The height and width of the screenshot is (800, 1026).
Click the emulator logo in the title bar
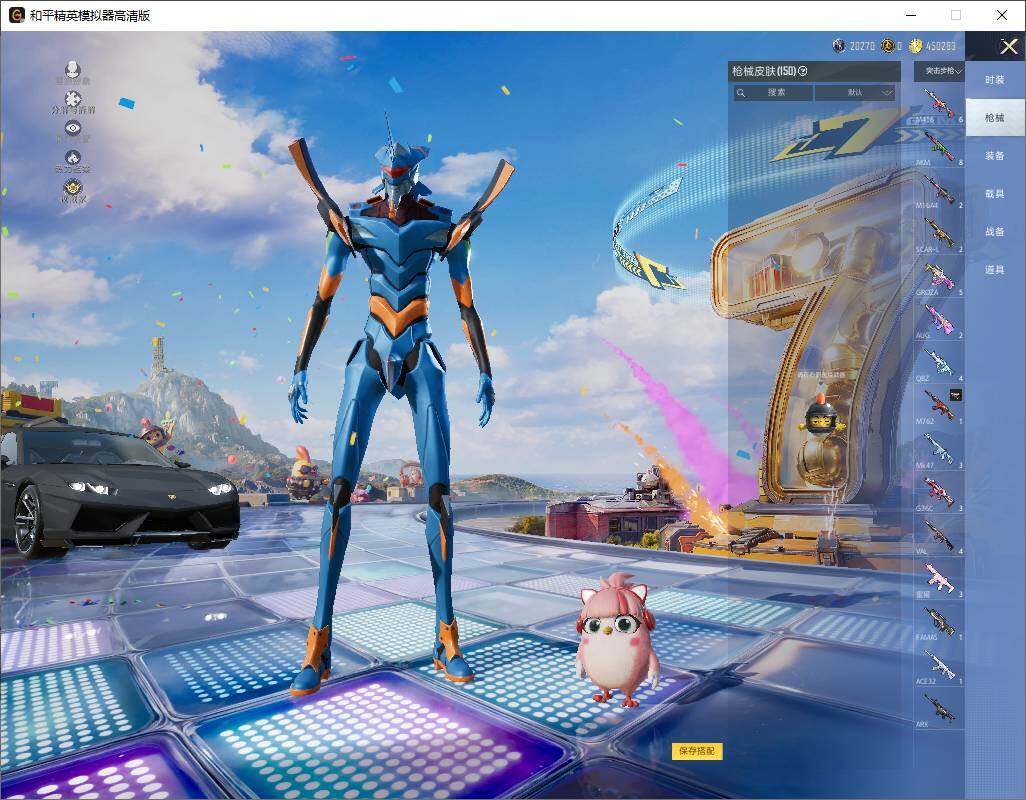(16, 15)
